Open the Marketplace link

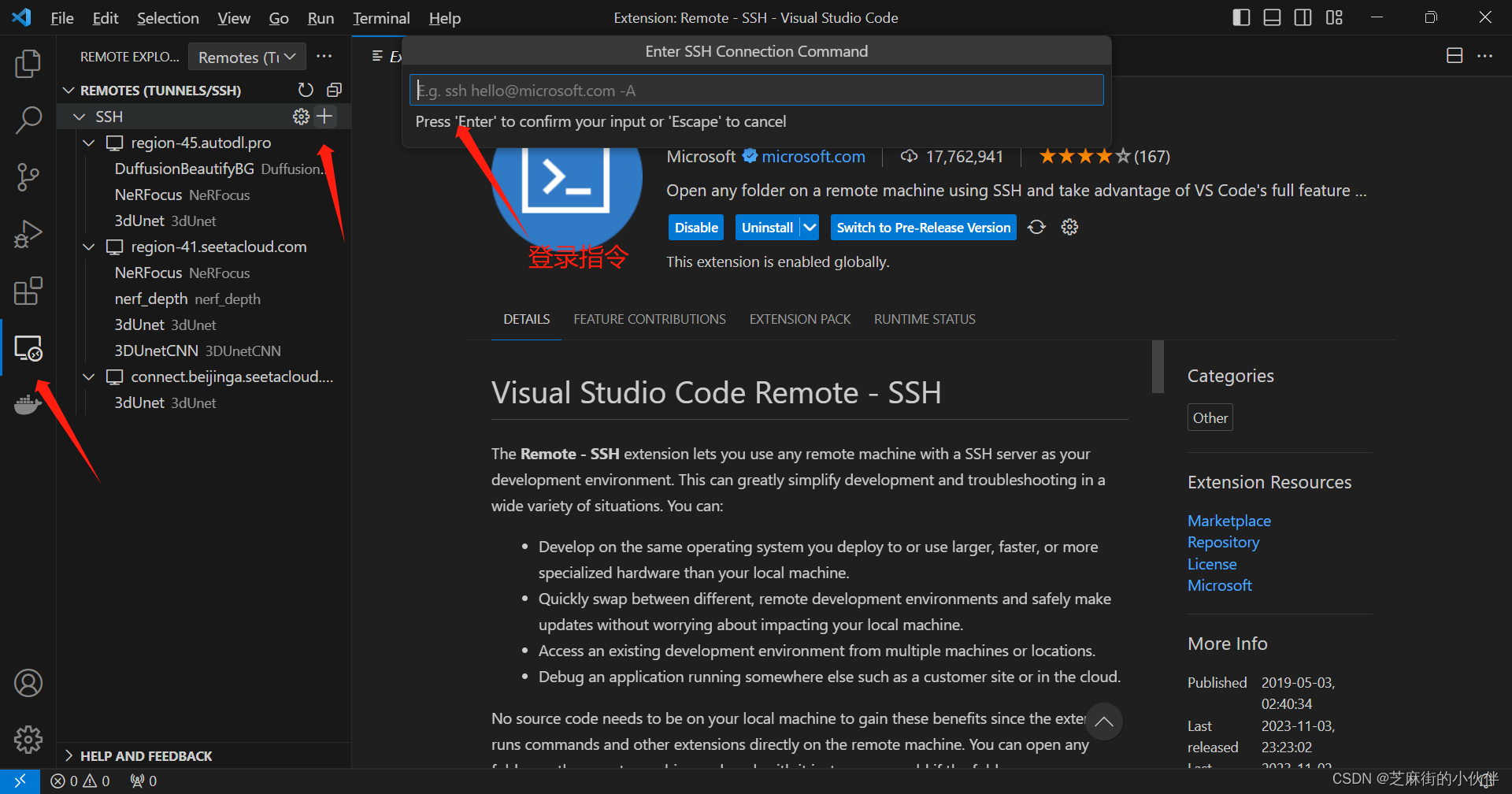(1228, 521)
